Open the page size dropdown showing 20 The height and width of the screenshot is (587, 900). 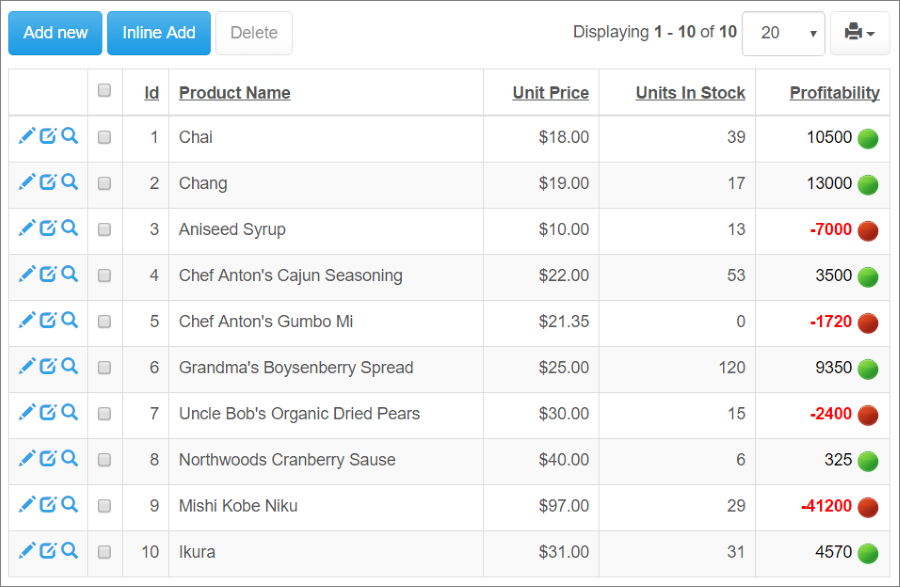(783, 33)
